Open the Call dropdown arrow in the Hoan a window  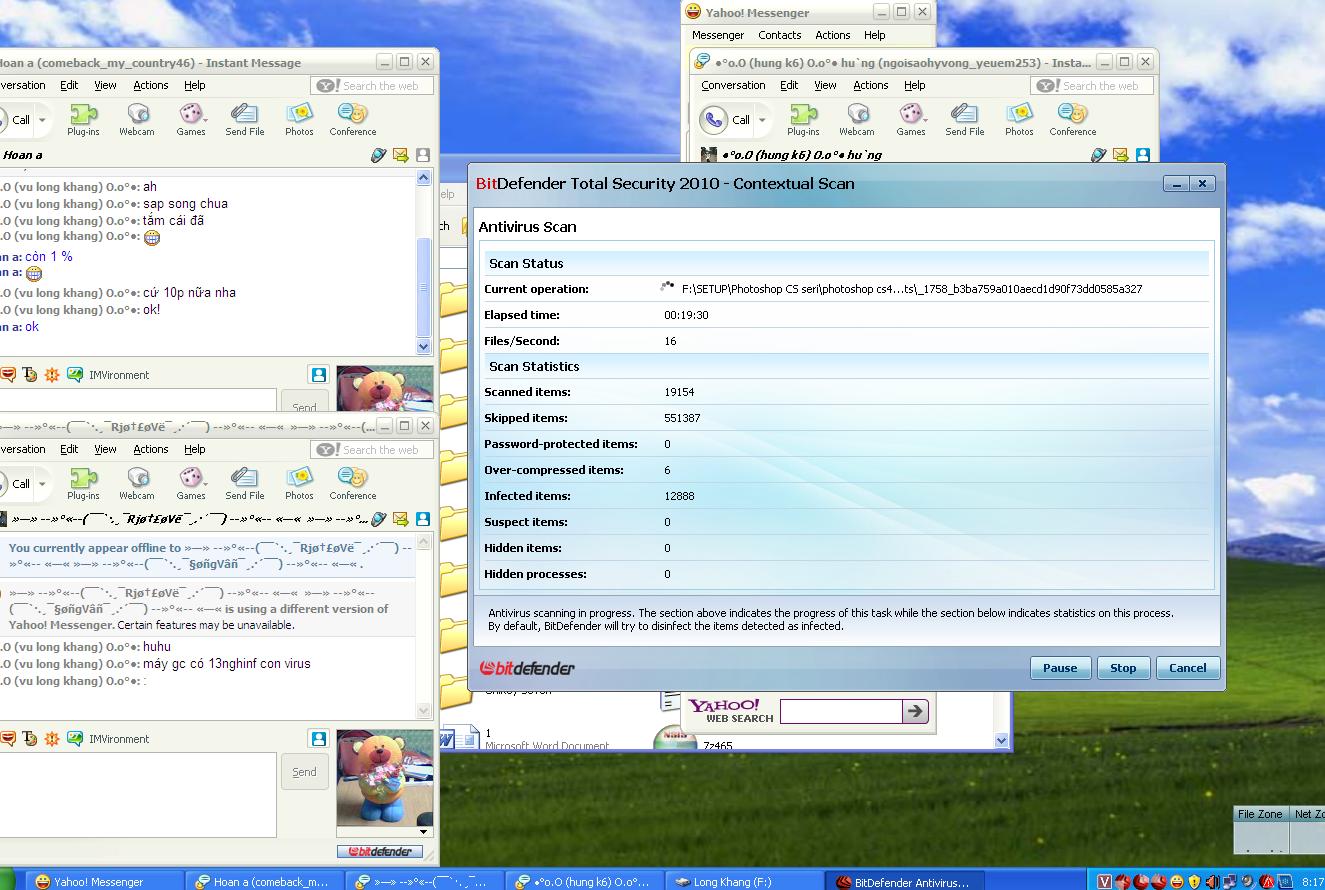pos(42,120)
